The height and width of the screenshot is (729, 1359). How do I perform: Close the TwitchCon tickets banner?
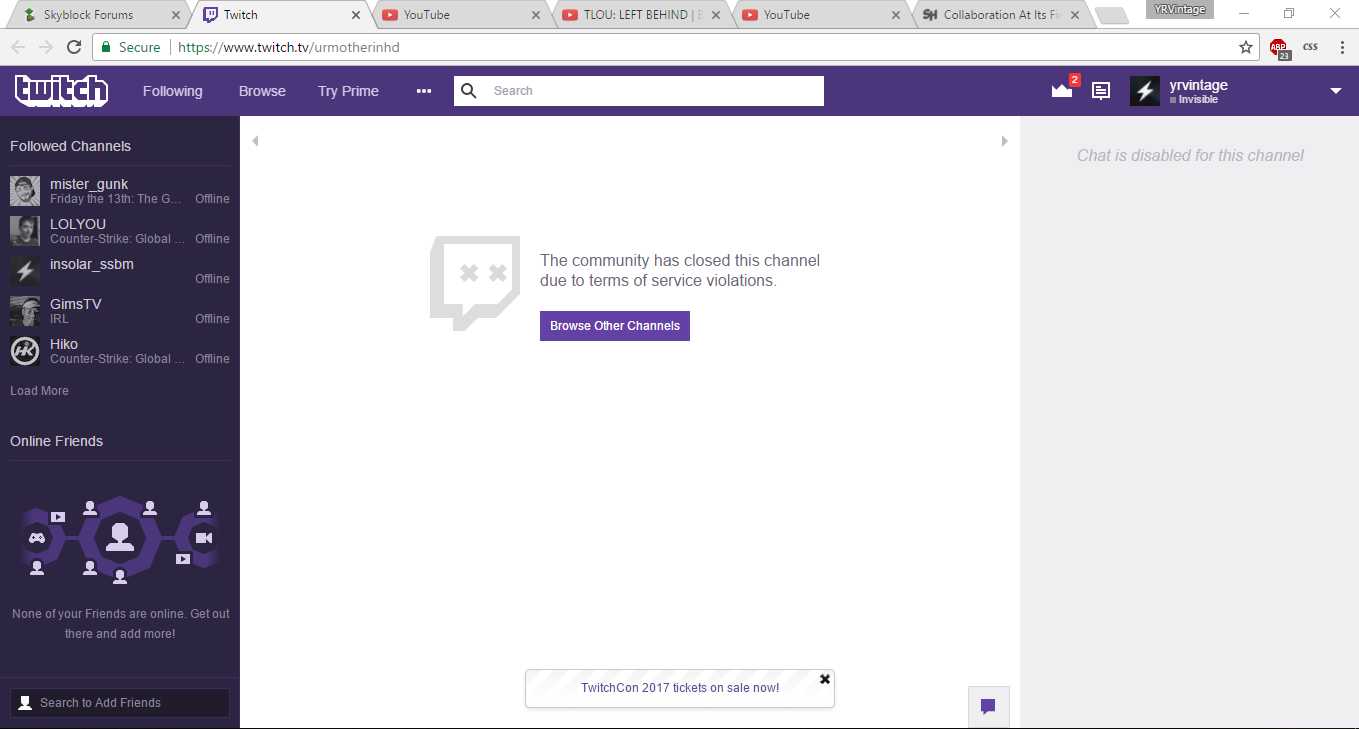[825, 679]
